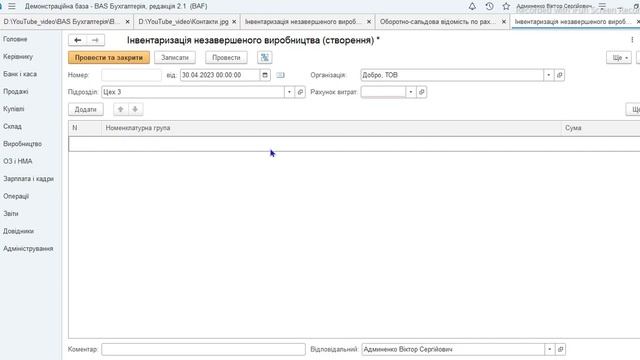The image size is (640, 360).
Task: Close the Оборотно-сальдова відомість tab
Action: (504, 22)
